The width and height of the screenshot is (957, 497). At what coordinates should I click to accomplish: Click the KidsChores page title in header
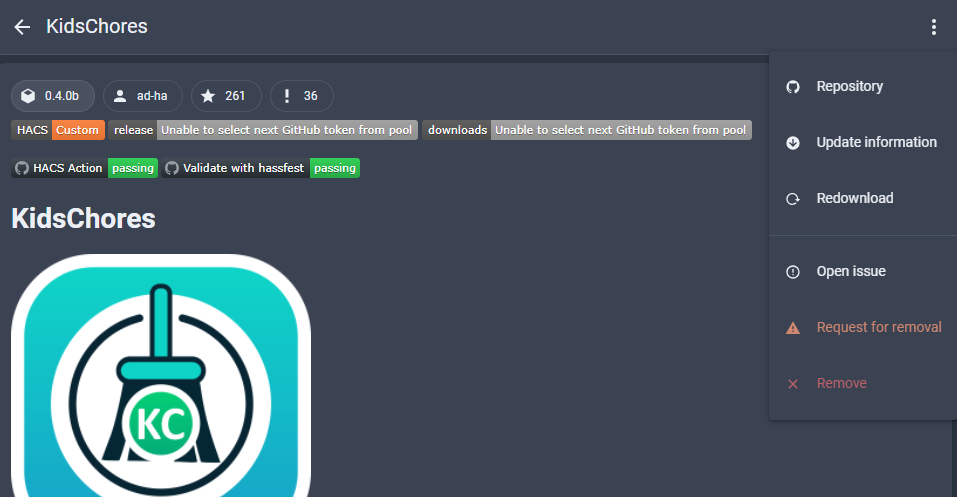(x=97, y=26)
